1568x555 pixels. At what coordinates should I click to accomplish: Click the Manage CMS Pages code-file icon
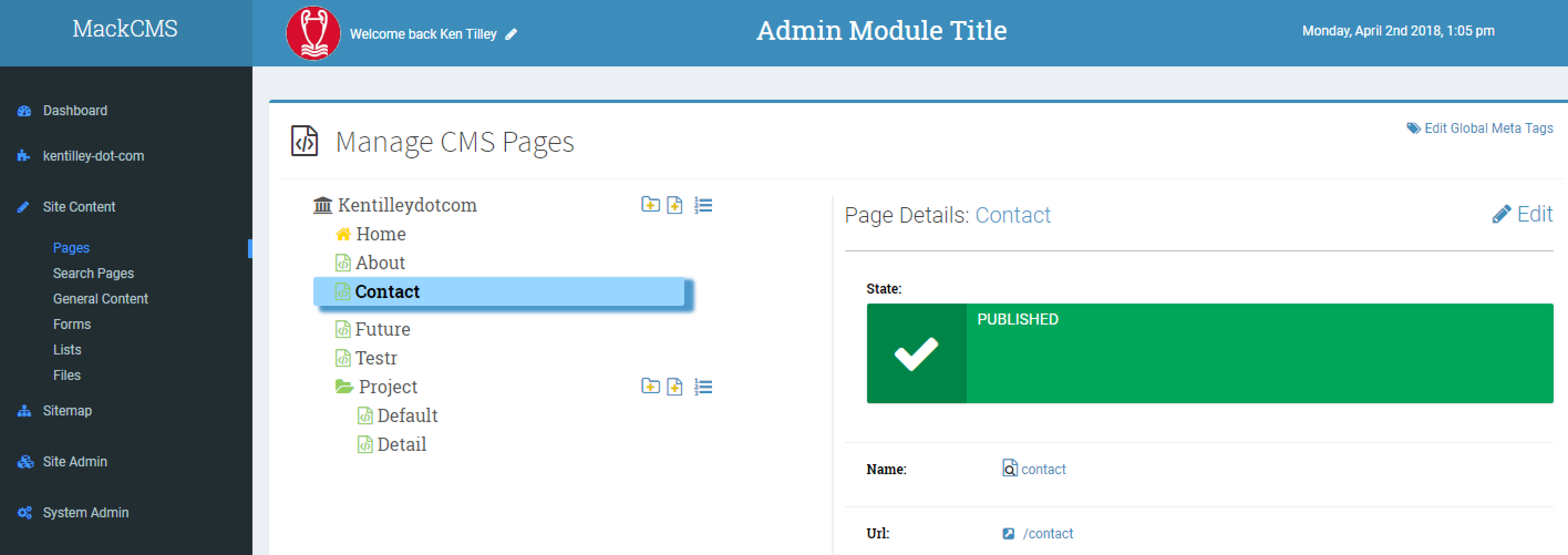point(305,141)
